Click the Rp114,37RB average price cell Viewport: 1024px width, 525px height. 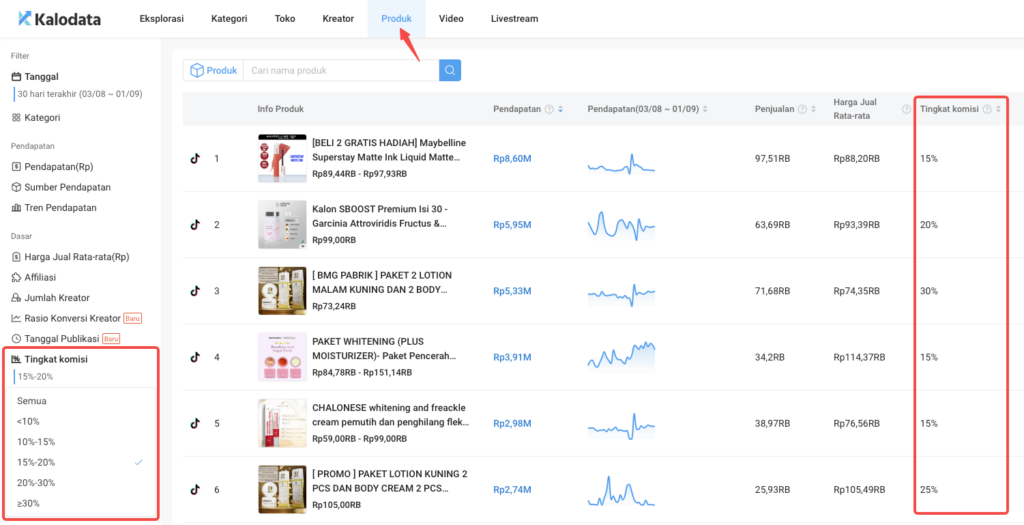[x=859, y=357]
